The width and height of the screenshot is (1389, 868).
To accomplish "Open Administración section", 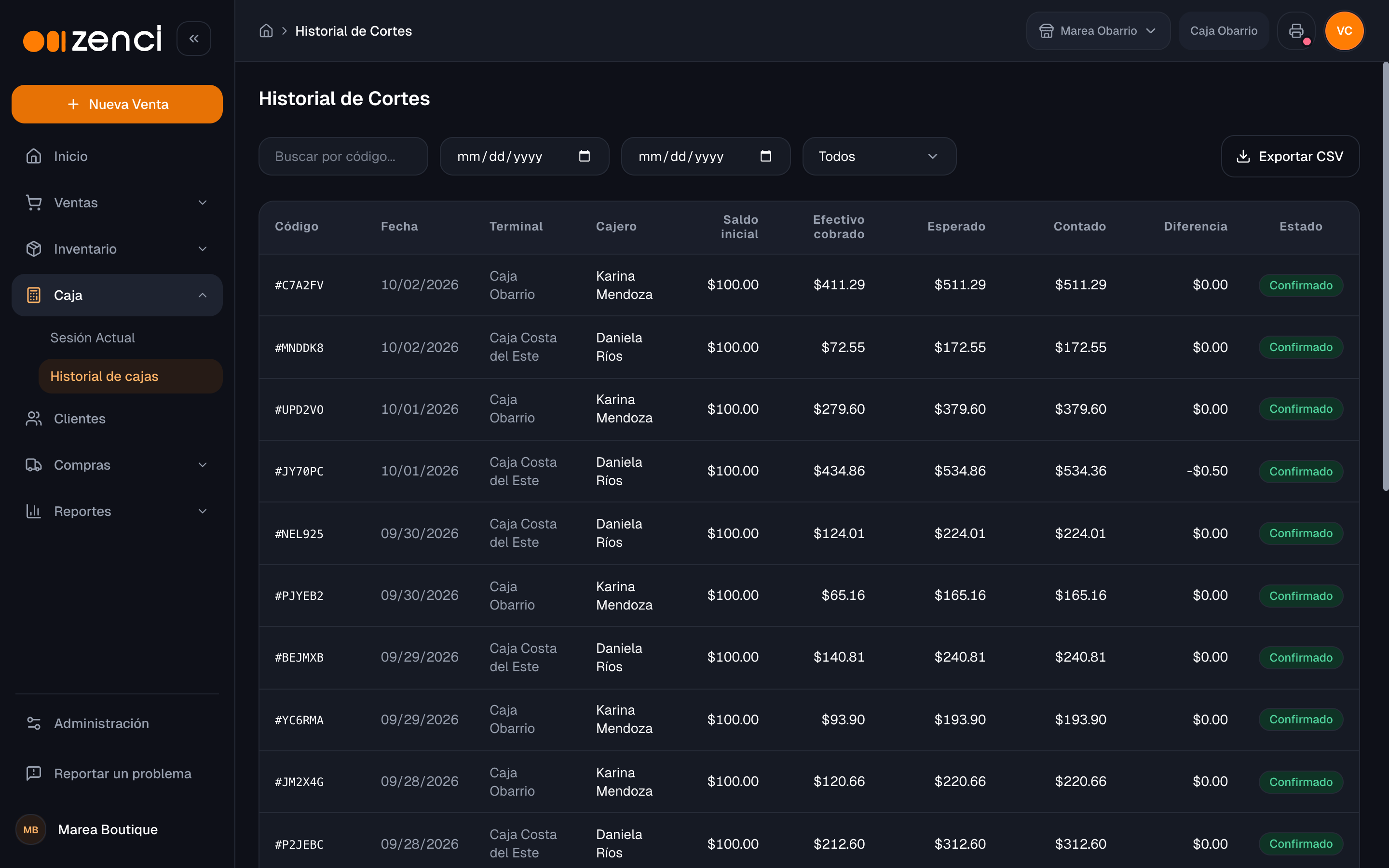I will click(x=117, y=723).
